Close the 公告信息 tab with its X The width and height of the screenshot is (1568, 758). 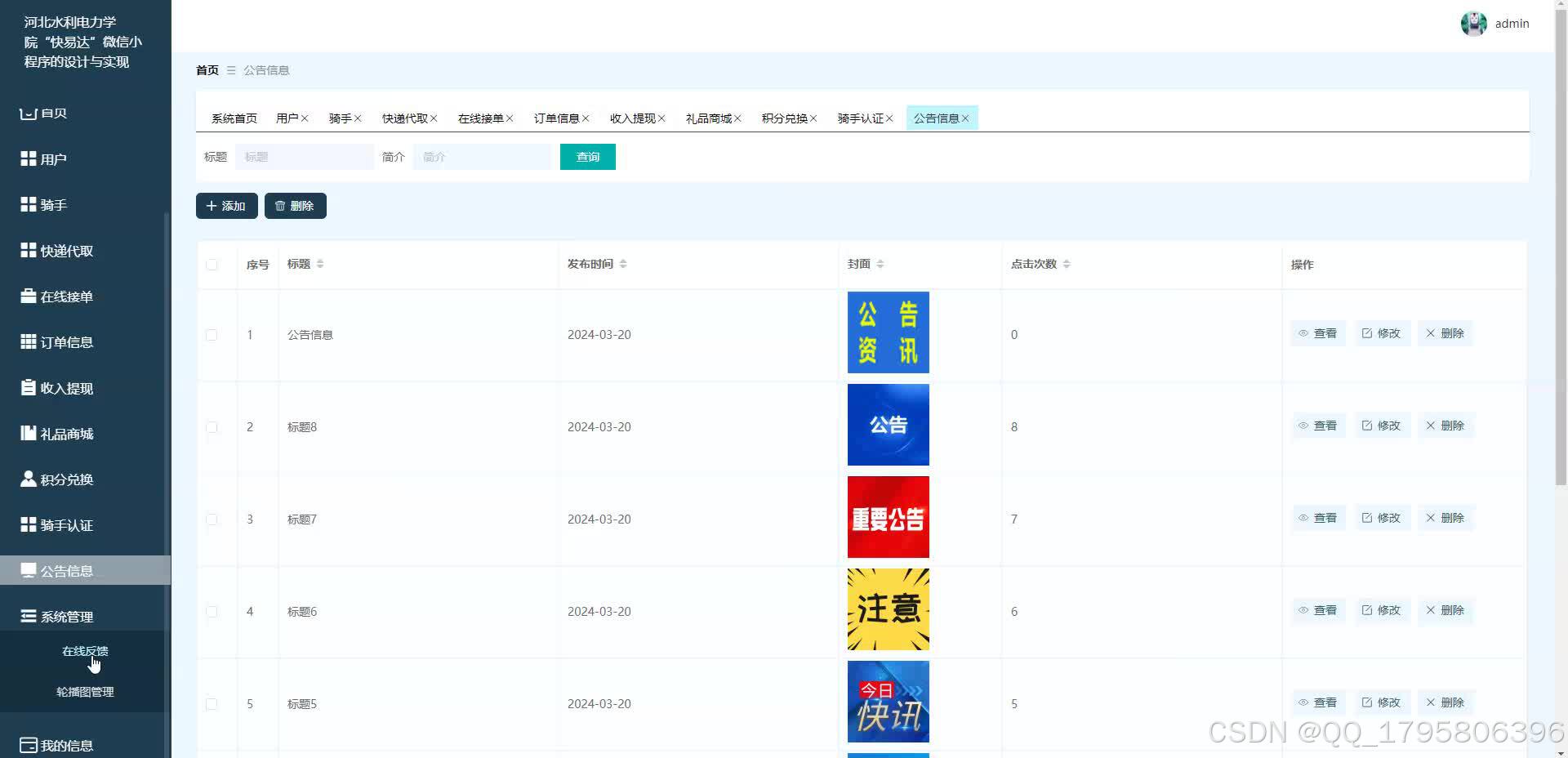[965, 118]
